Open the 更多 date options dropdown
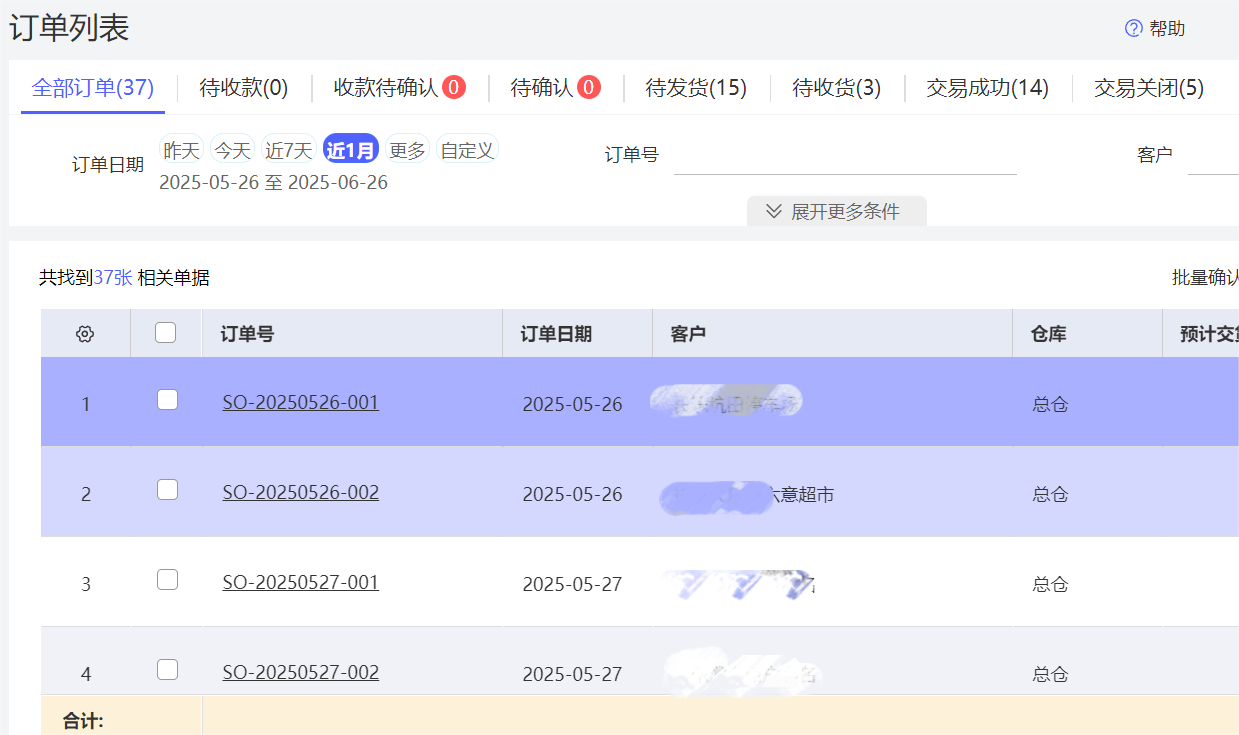This screenshot has width=1239, height=735. [x=406, y=148]
